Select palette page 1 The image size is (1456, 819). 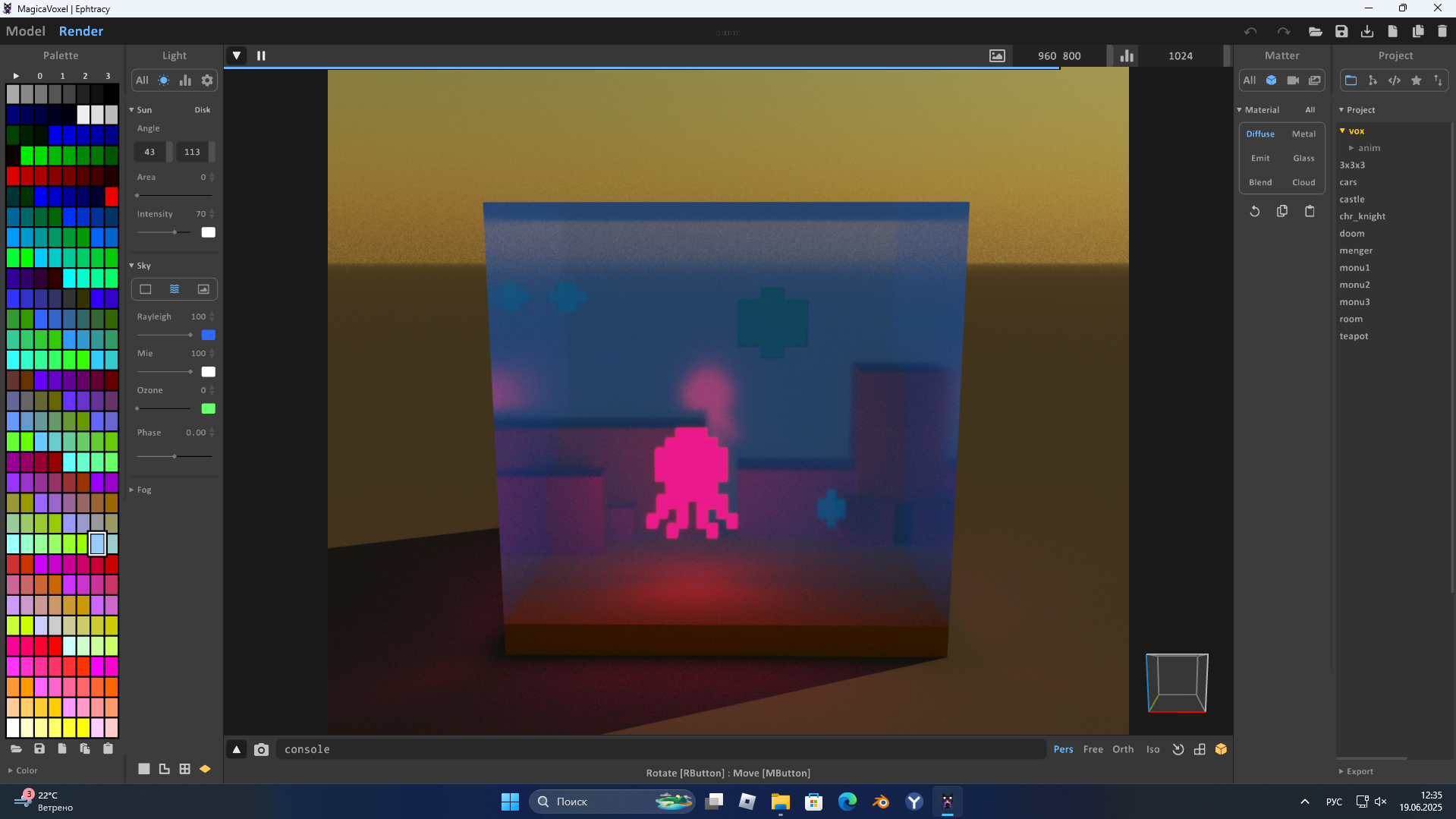[x=62, y=76]
